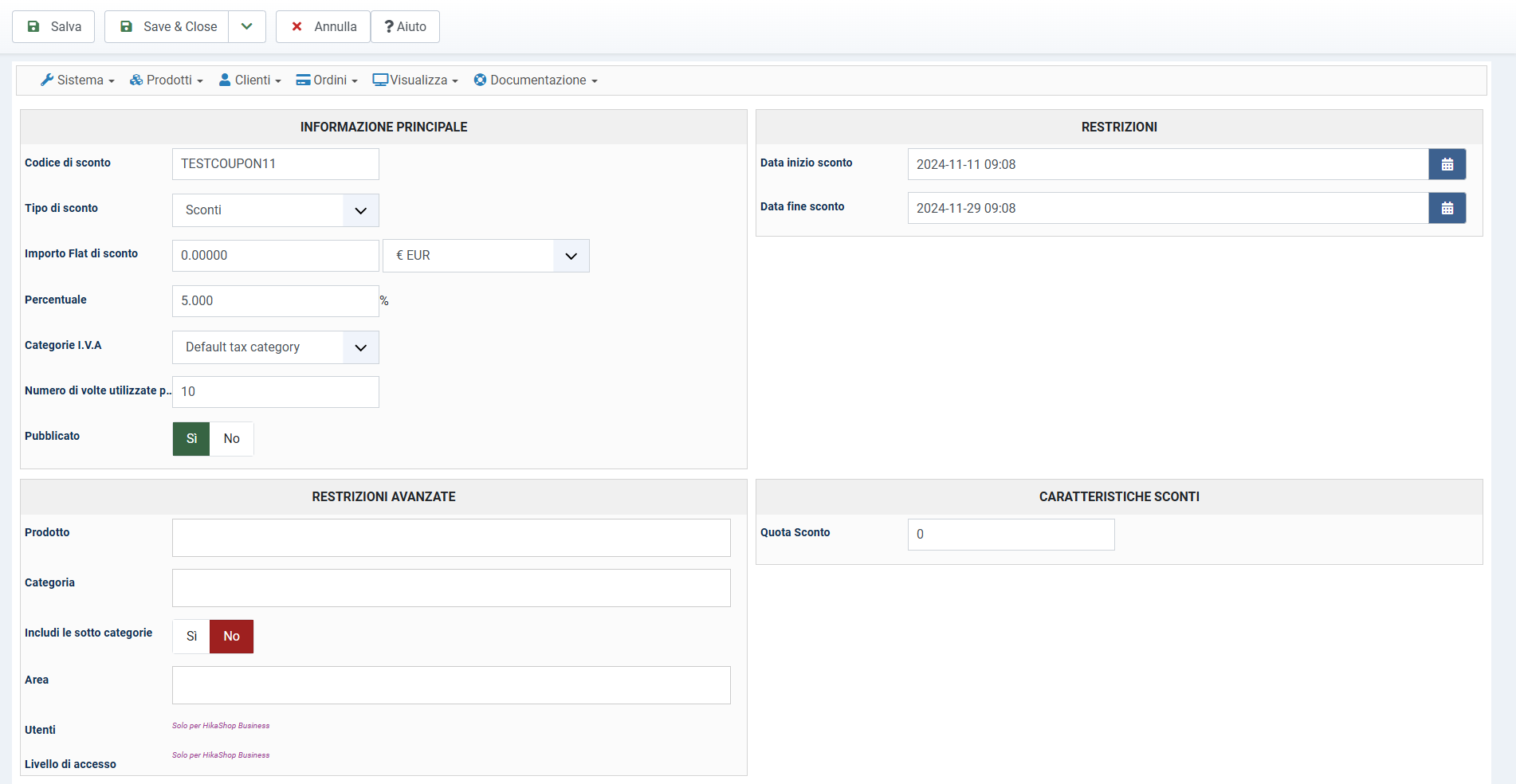The height and width of the screenshot is (784, 1516).
Task: Set Pubblicato to No
Action: pos(231,439)
